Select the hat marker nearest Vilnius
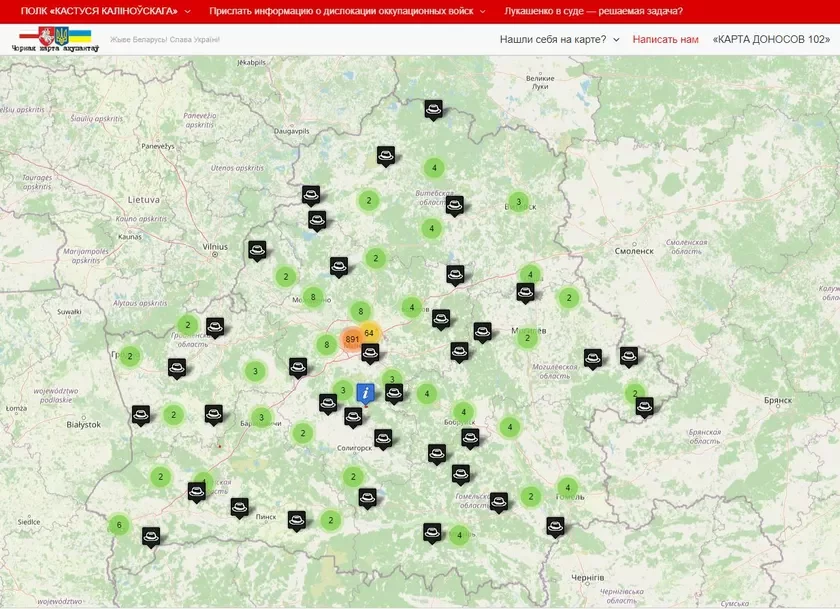This screenshot has width=840, height=609. [257, 249]
